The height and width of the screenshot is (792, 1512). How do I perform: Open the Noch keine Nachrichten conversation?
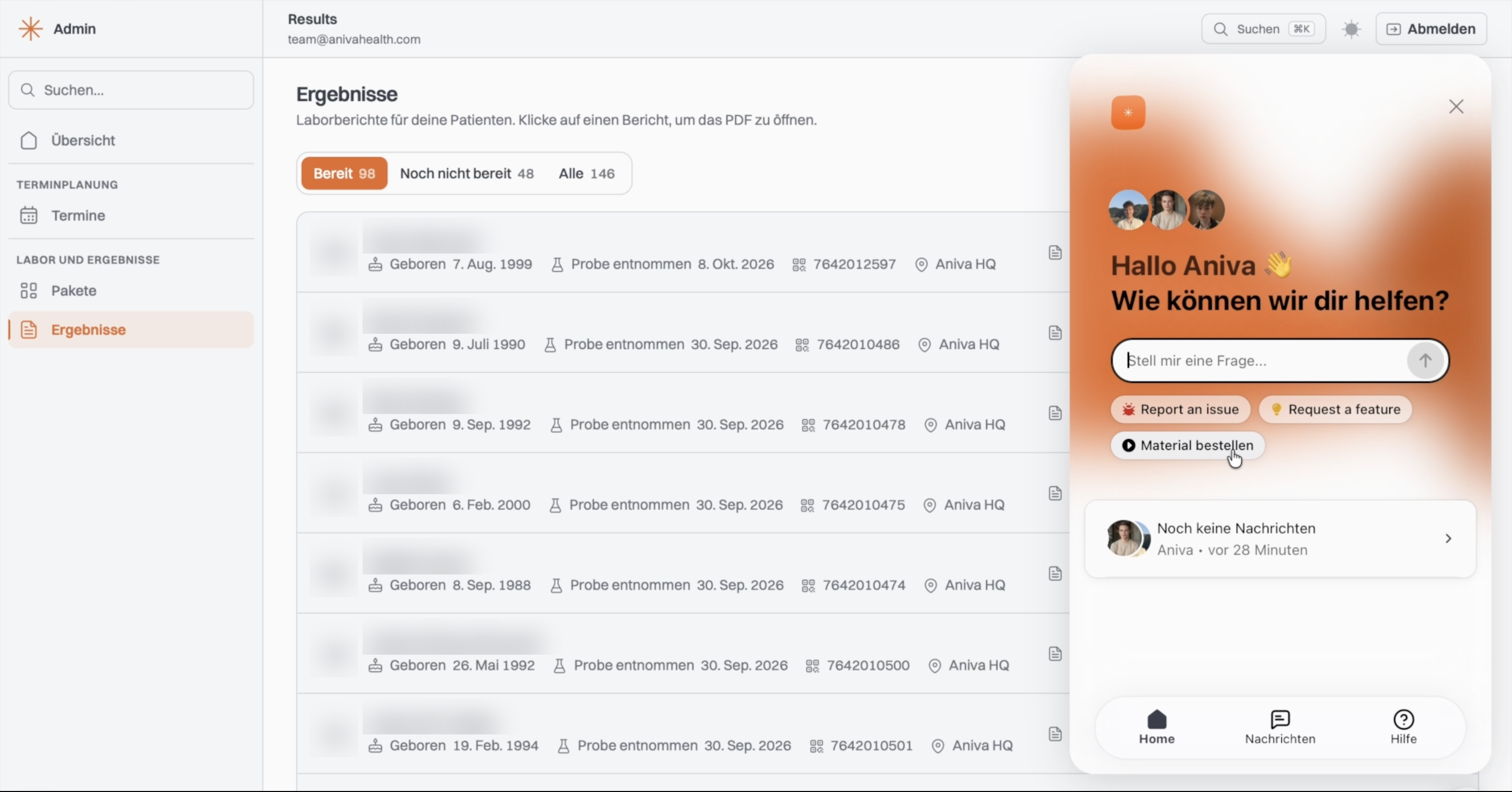pos(1280,539)
